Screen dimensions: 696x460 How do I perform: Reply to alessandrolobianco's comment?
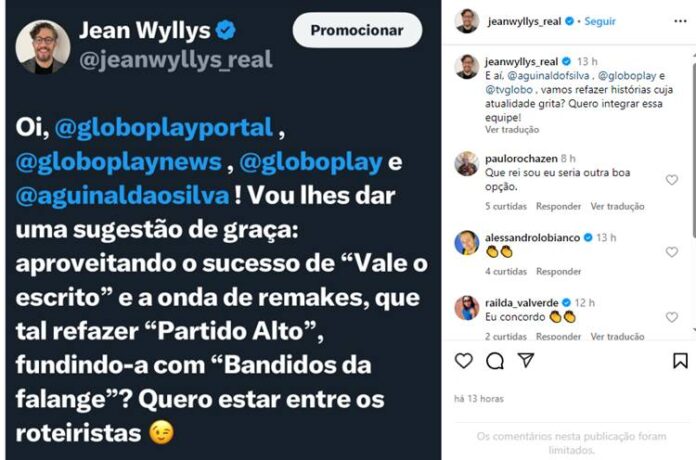[558, 271]
